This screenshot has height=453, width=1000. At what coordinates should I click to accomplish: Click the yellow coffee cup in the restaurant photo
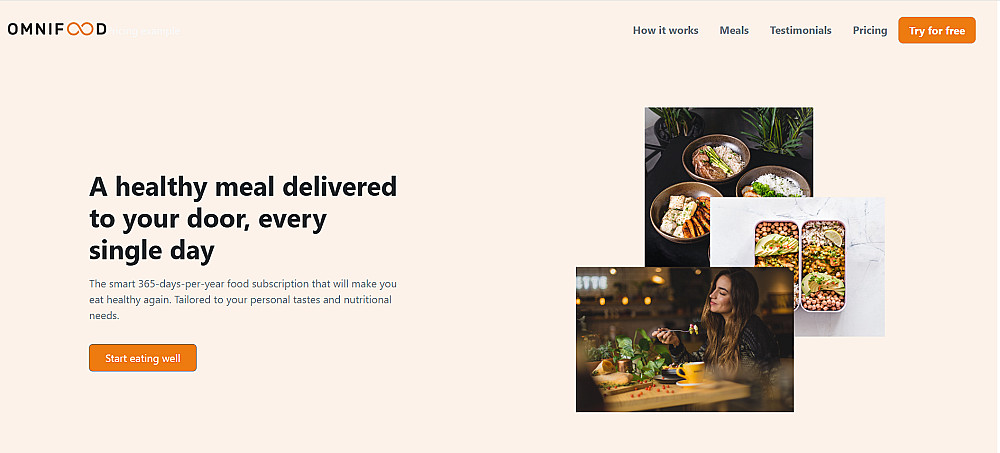click(690, 372)
